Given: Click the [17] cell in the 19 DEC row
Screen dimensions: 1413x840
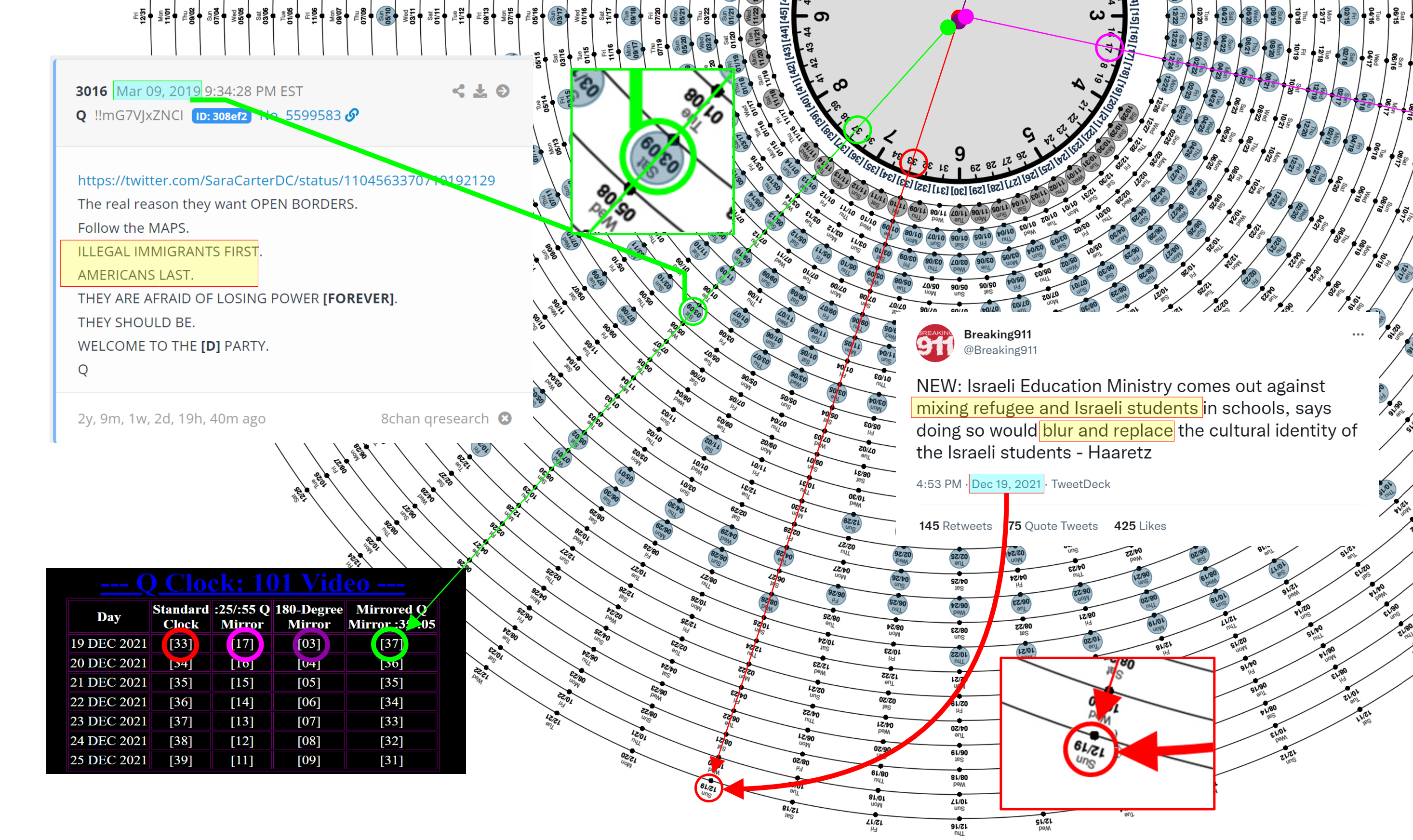Looking at the screenshot, I should tap(242, 643).
